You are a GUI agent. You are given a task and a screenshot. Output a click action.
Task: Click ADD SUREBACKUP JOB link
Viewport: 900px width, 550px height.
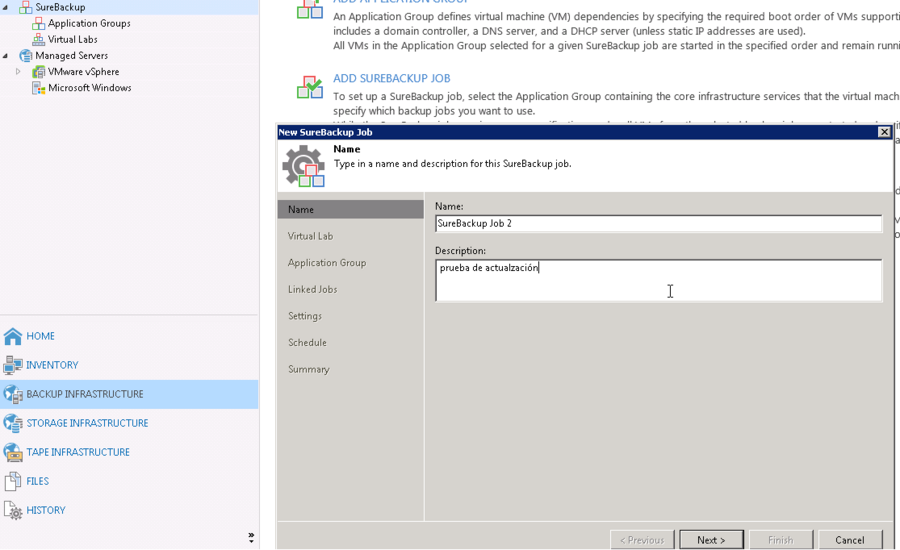(391, 79)
